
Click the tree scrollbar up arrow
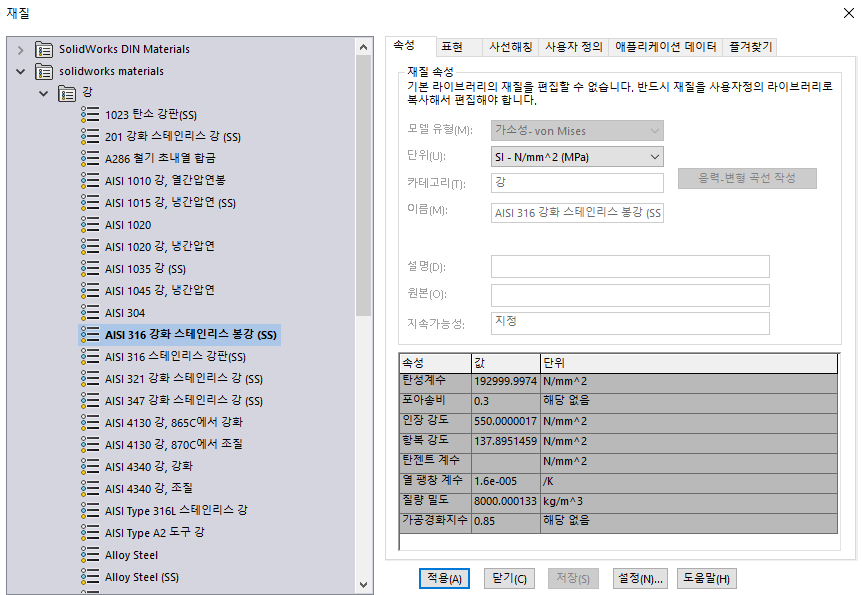click(x=363, y=47)
